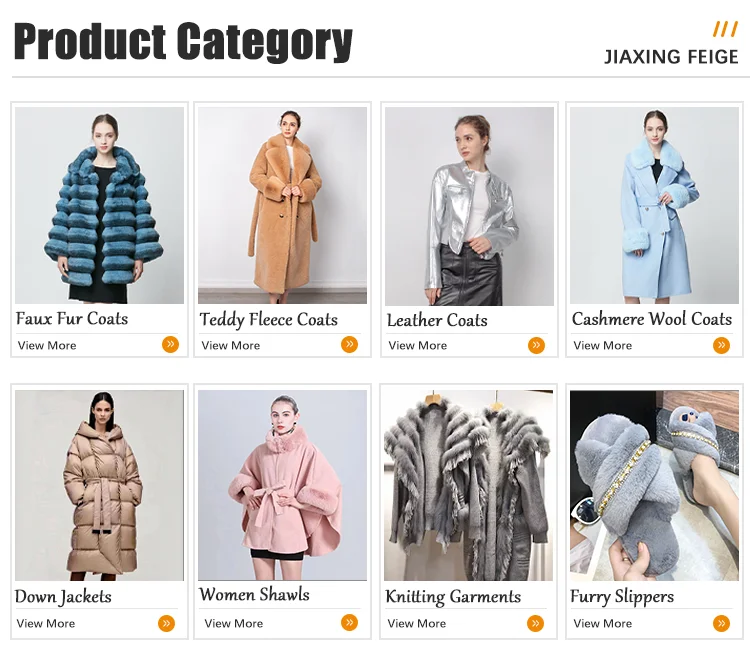Open the silver leather jacket image

469,206
